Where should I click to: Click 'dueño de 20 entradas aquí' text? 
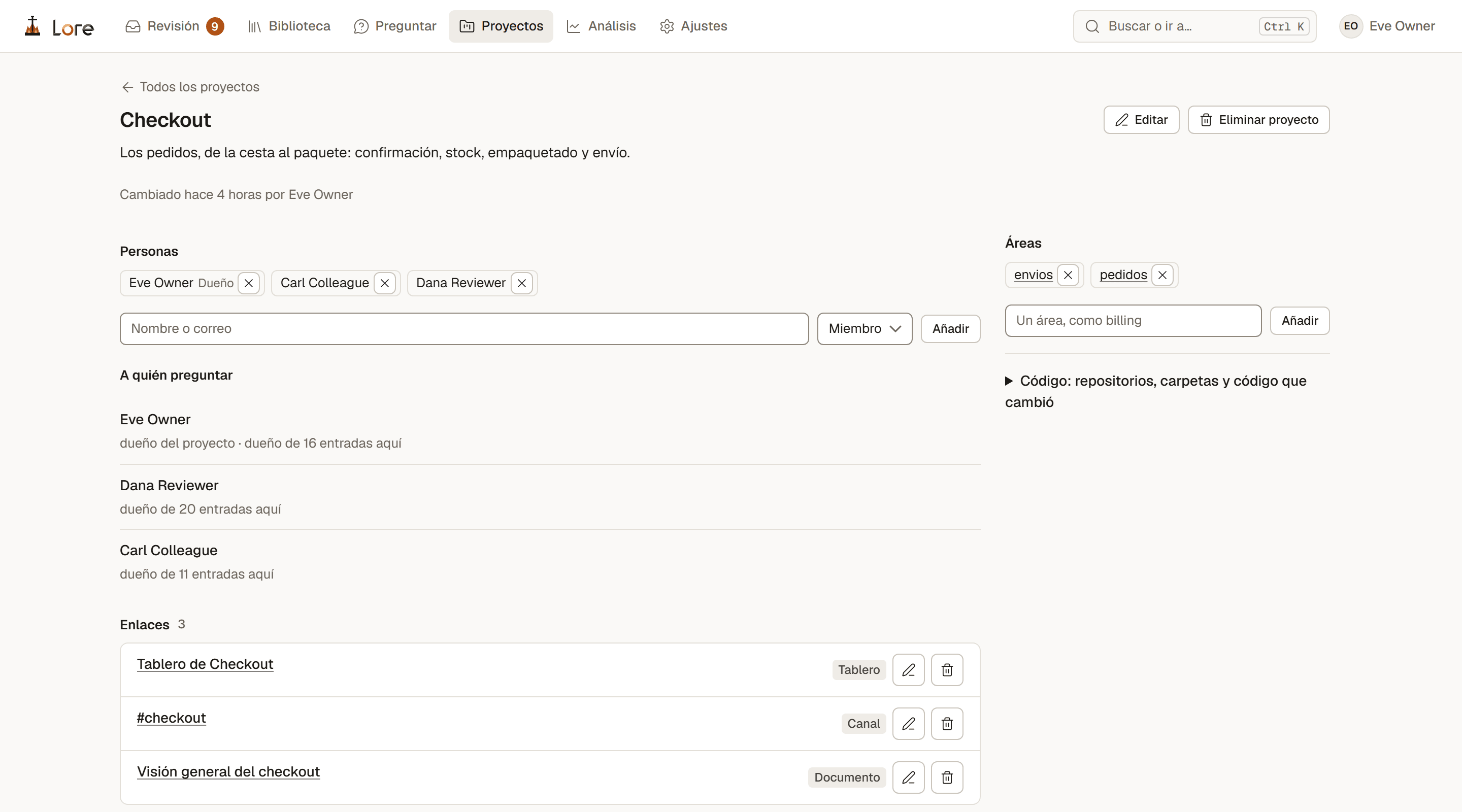(201, 509)
